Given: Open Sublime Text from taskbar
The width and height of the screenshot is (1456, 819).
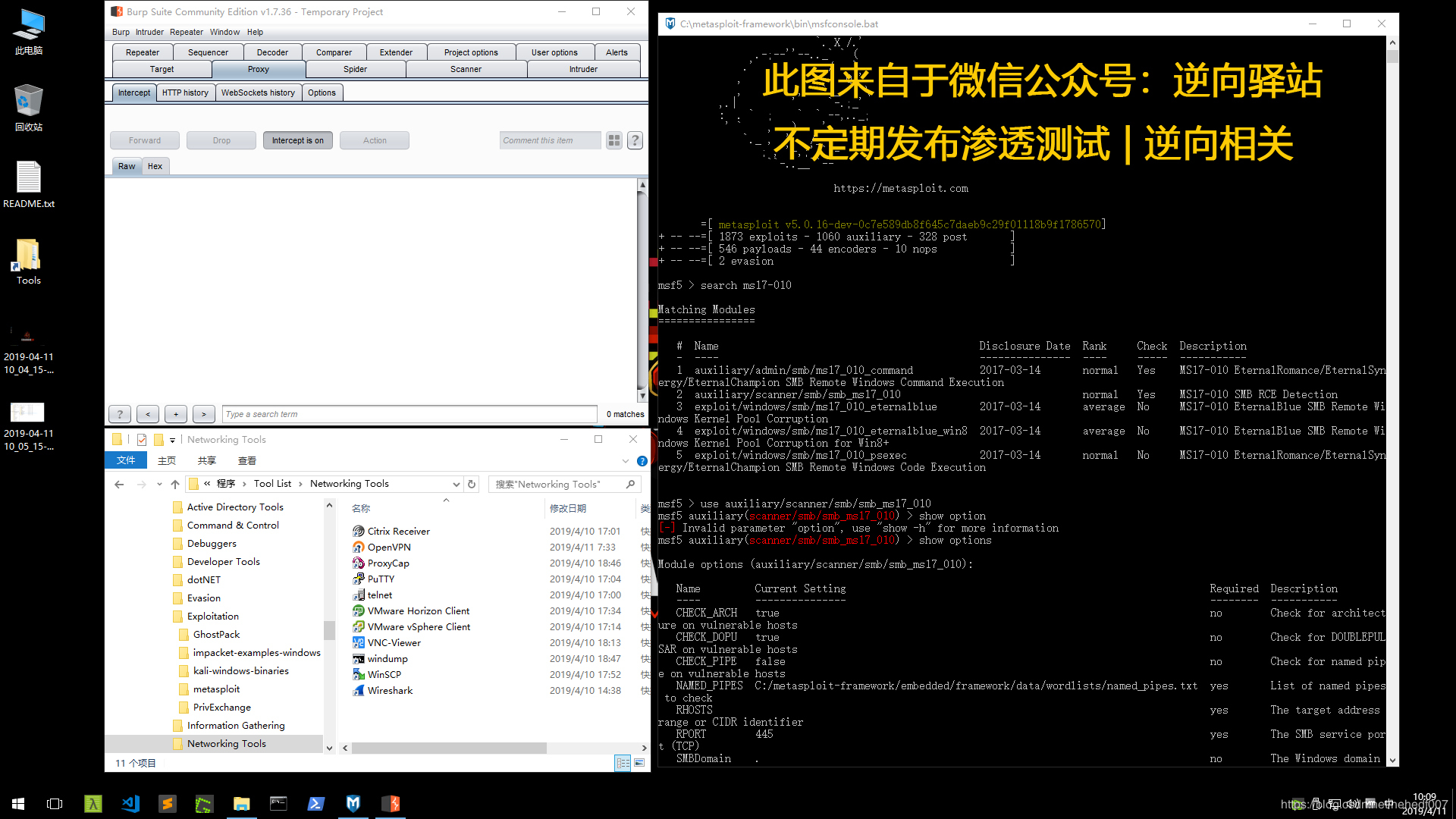Looking at the screenshot, I should click(168, 803).
